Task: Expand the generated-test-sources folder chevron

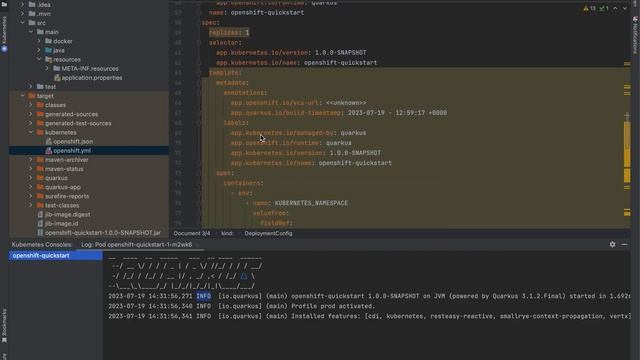Action: [31, 123]
